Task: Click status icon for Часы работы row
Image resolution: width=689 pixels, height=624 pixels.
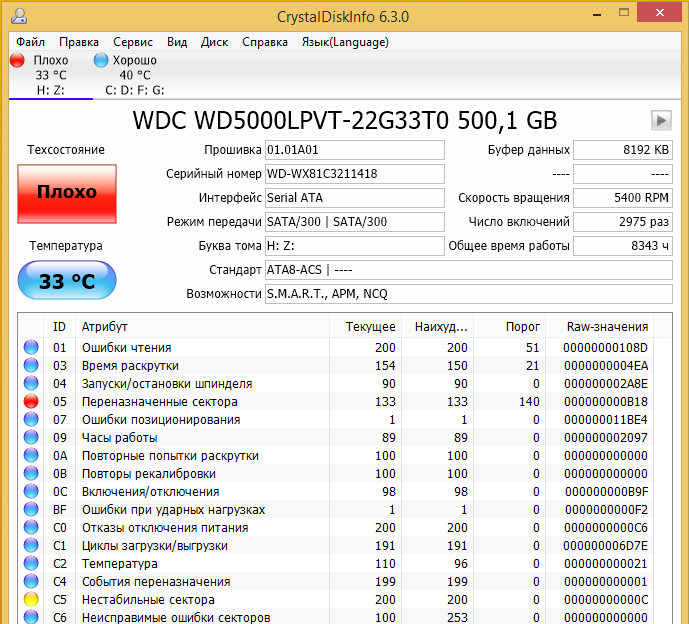Action: point(31,437)
